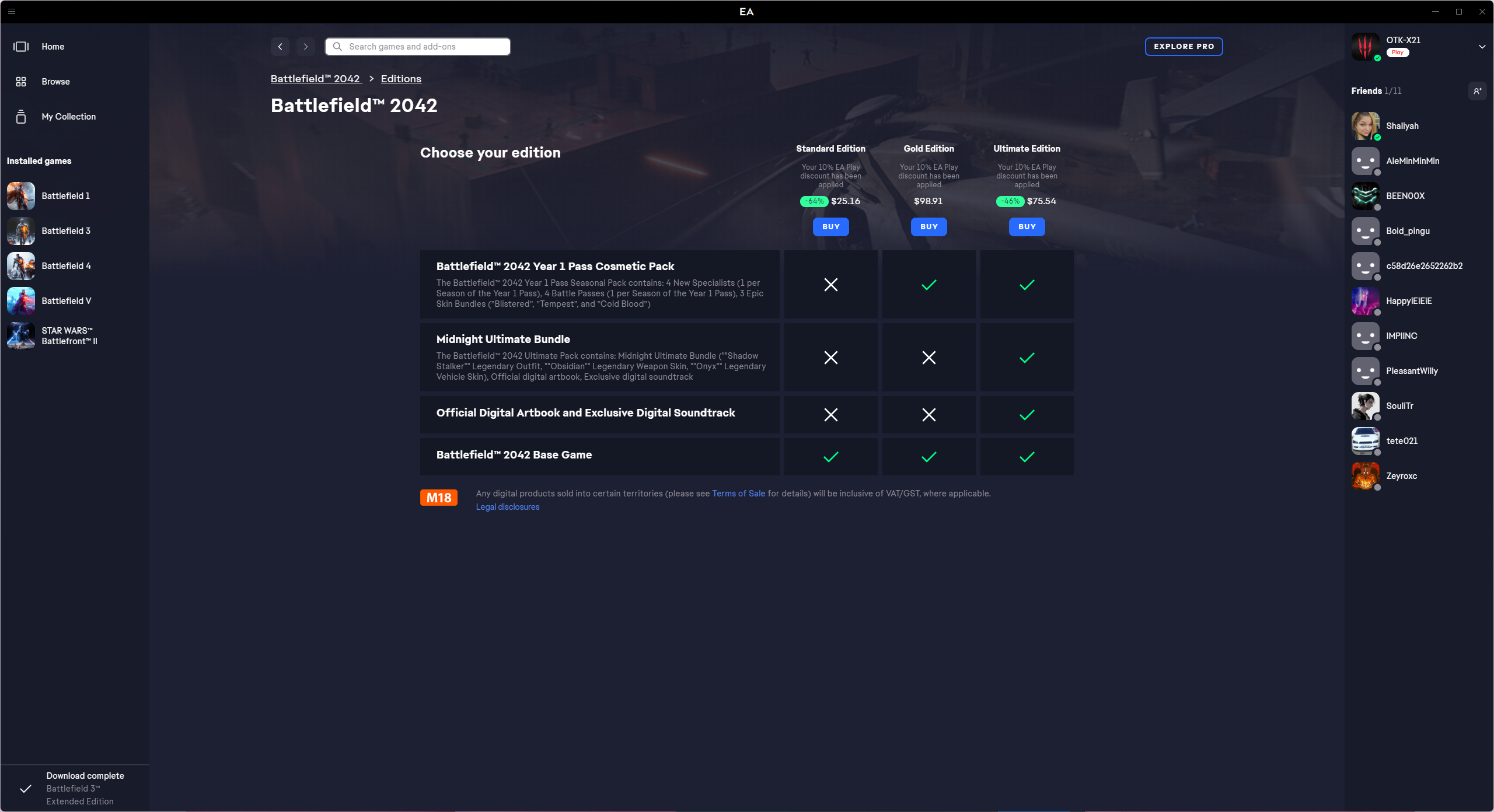1494x812 pixels.
Task: Click AleMinMinMin's avatar
Action: coord(1366,161)
